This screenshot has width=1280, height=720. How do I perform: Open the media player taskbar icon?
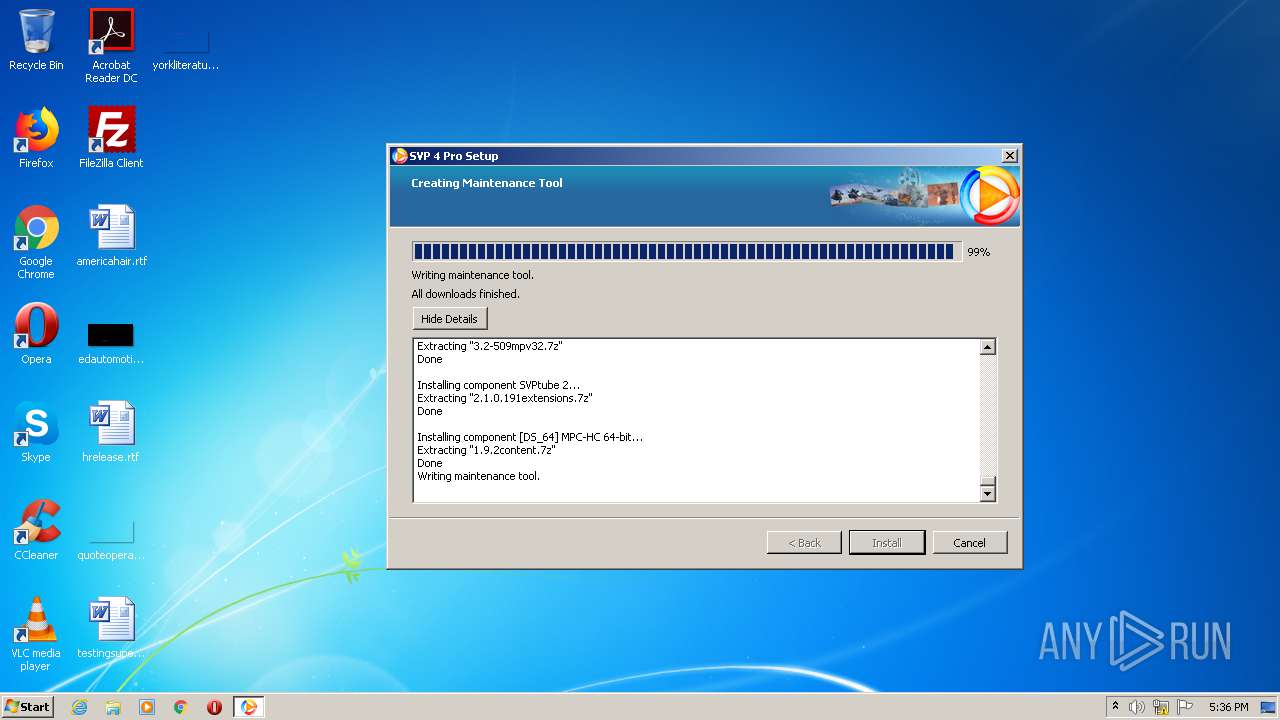147,707
